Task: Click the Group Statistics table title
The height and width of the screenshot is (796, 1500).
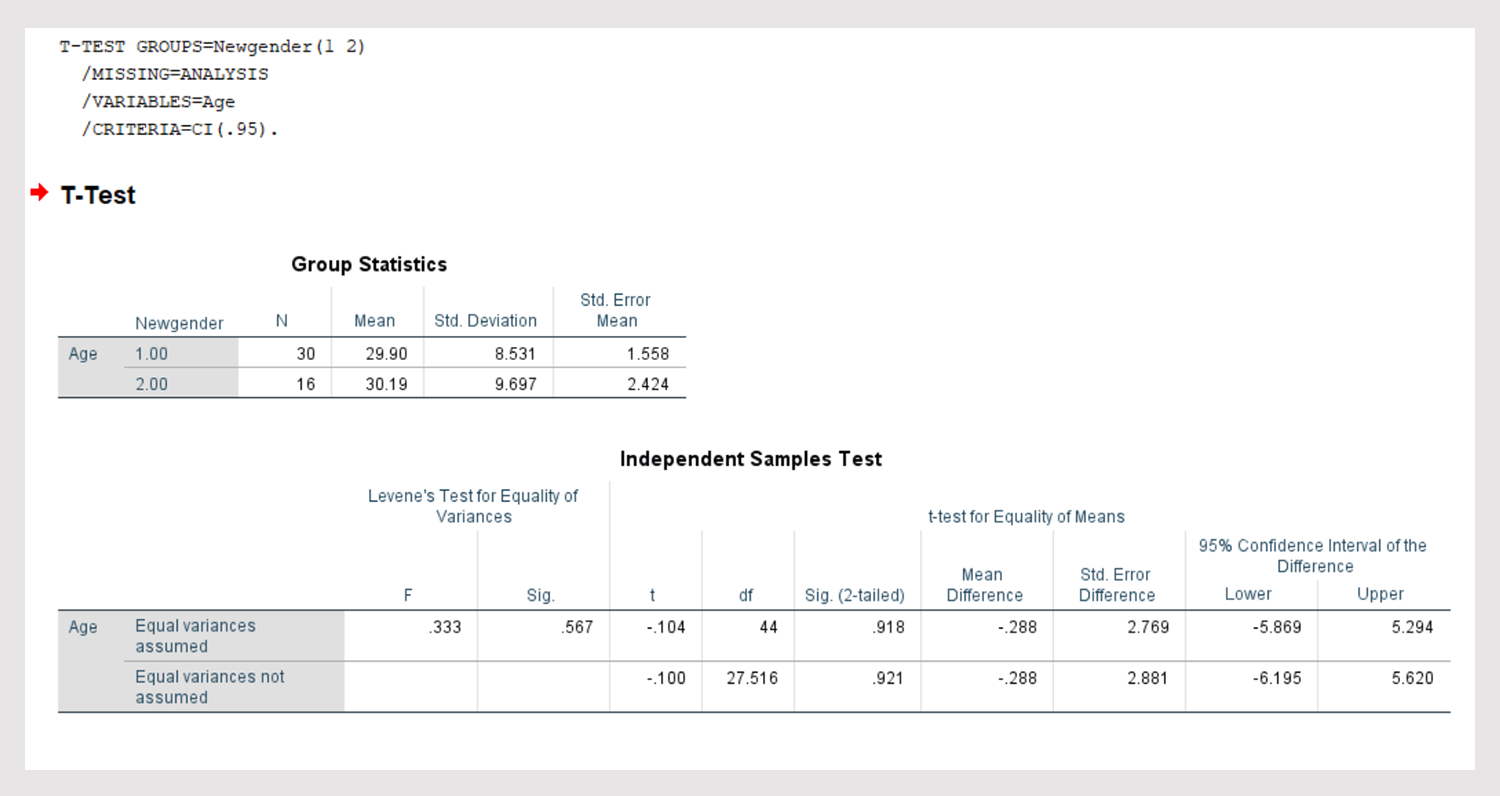Action: tap(369, 265)
